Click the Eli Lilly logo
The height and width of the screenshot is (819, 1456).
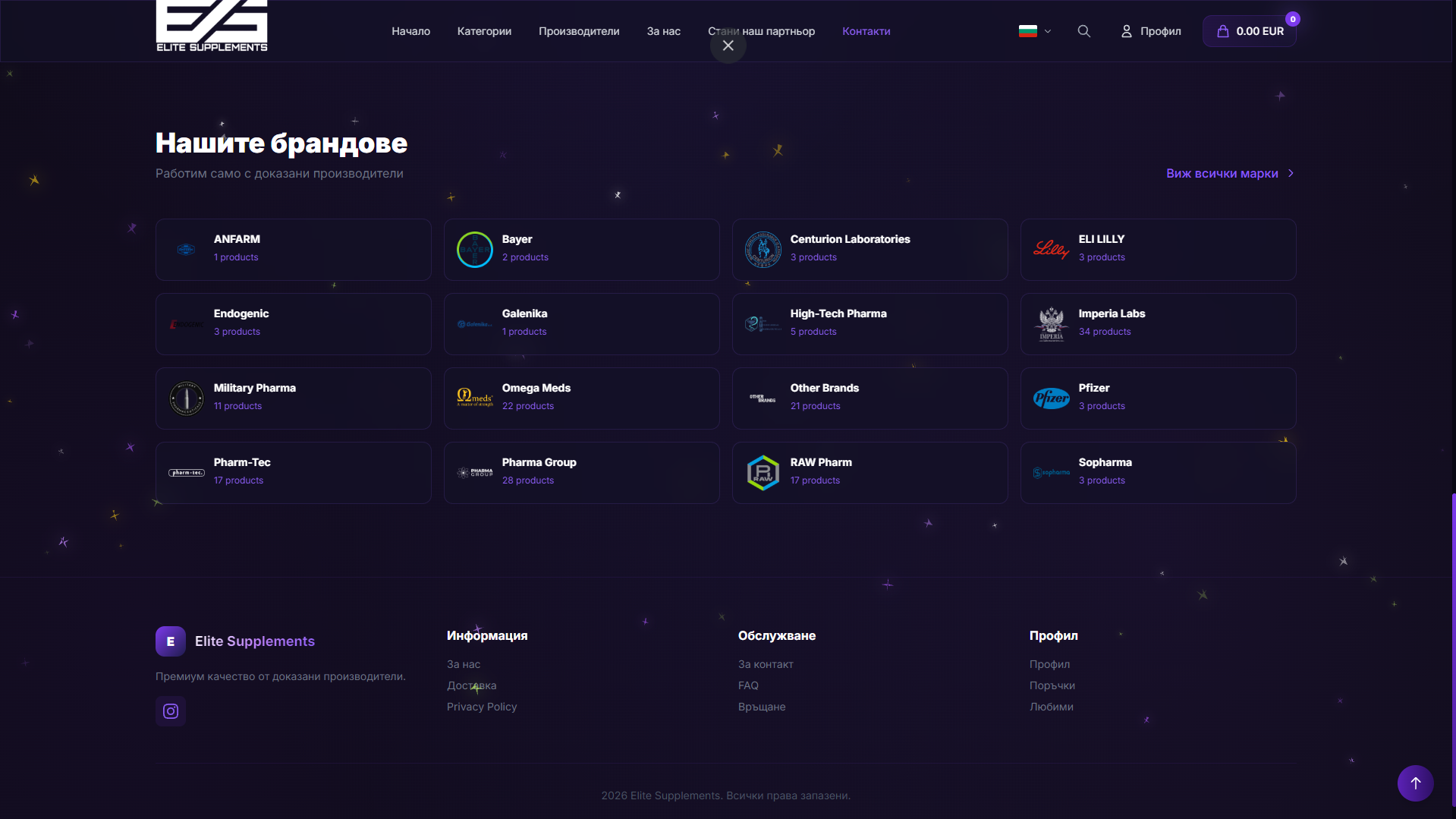(x=1052, y=250)
